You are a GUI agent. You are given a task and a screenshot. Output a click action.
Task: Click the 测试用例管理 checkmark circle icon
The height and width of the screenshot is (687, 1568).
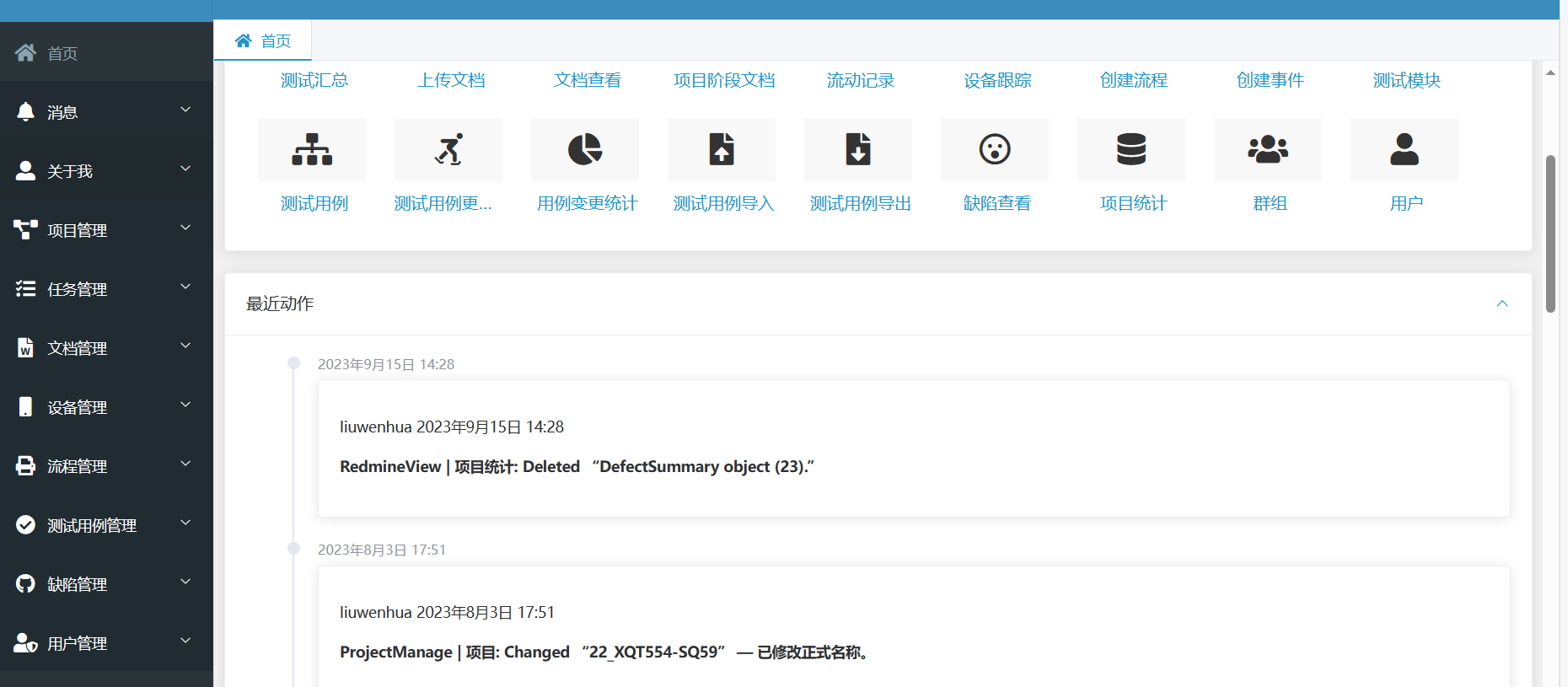25,524
